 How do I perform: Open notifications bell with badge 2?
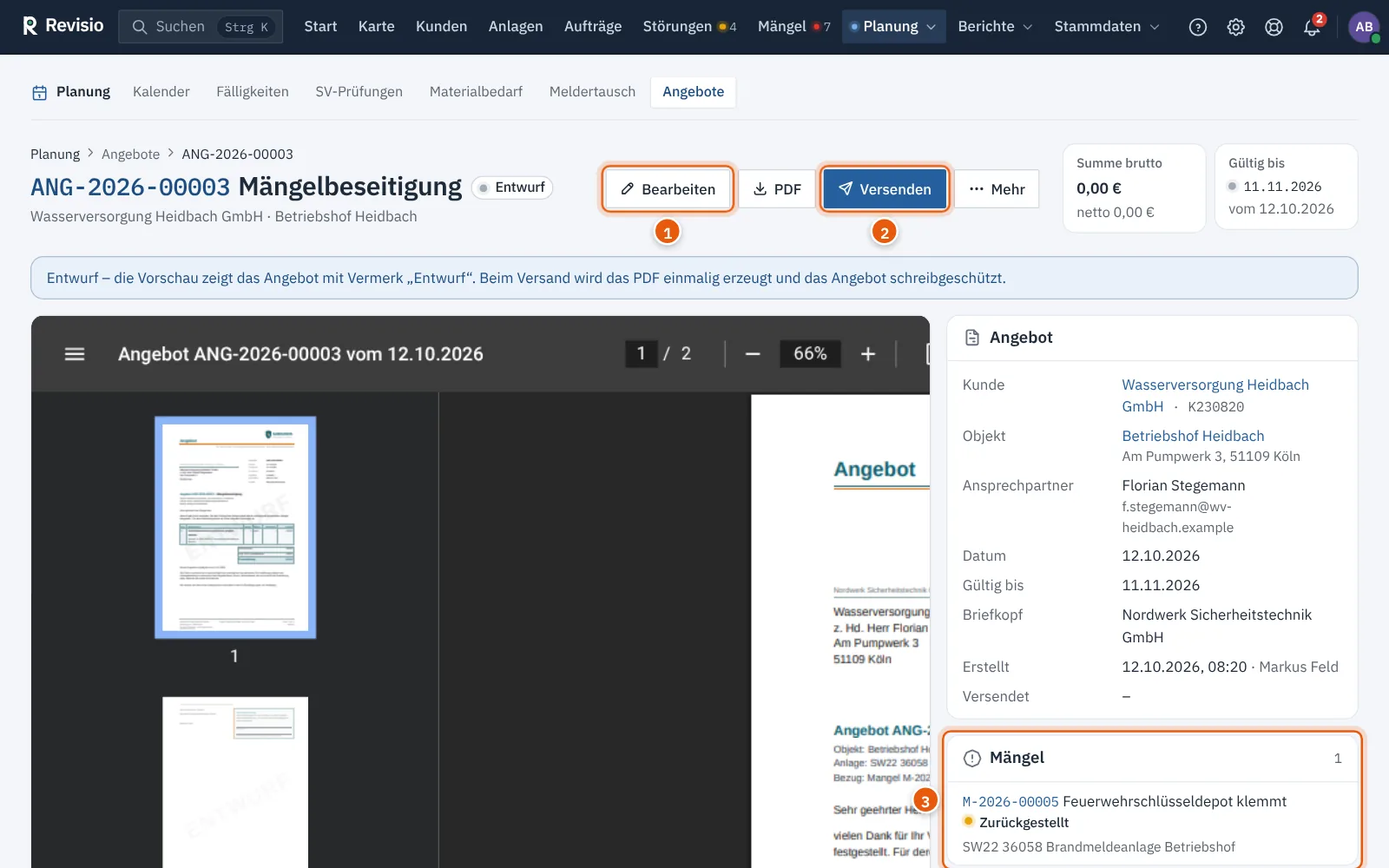coord(1312,27)
